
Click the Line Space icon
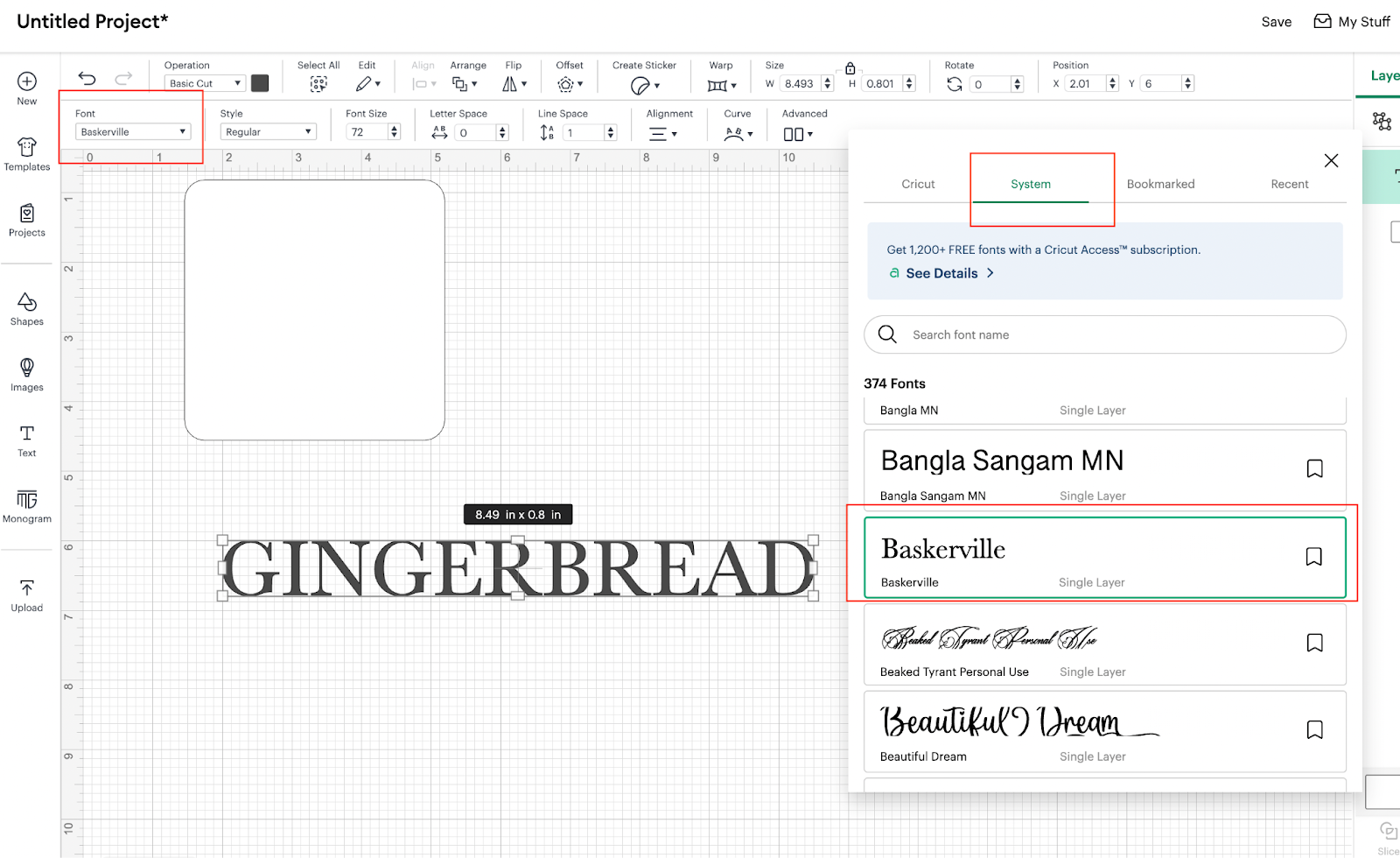click(x=547, y=132)
